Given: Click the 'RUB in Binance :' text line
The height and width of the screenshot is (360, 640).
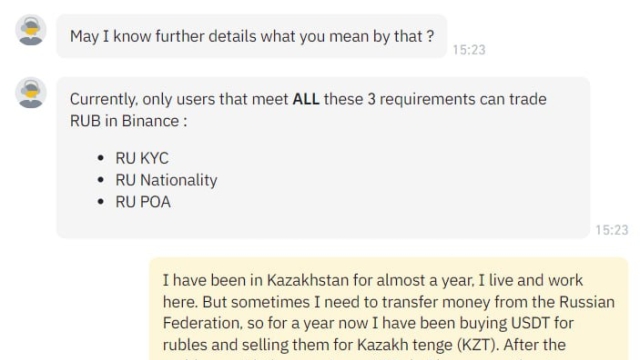Looking at the screenshot, I should pos(129,121).
